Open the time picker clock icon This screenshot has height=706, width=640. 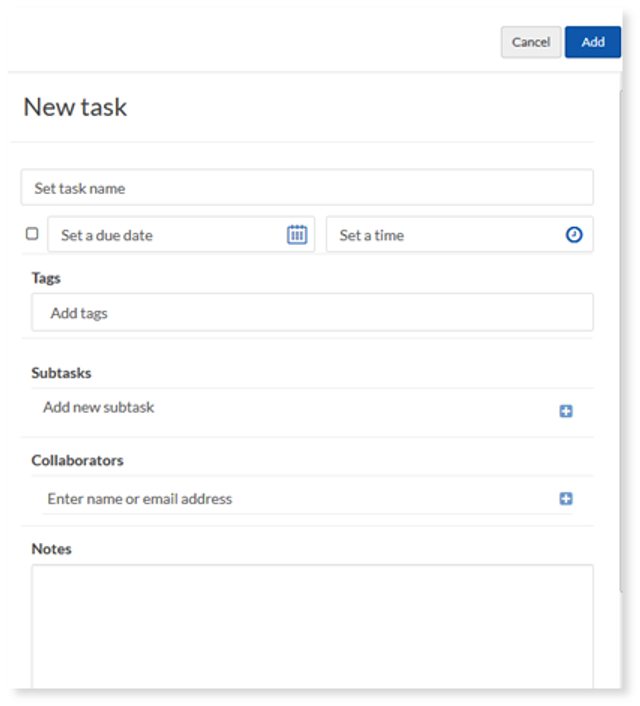[574, 235]
